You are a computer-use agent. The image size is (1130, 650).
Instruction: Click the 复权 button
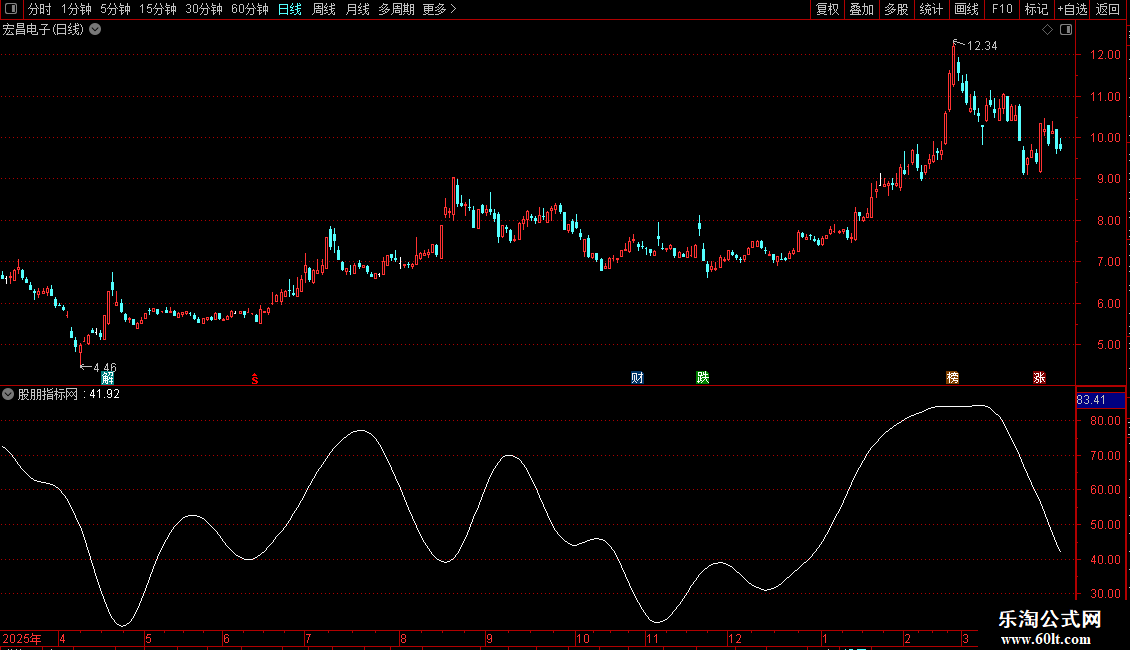[x=827, y=9]
